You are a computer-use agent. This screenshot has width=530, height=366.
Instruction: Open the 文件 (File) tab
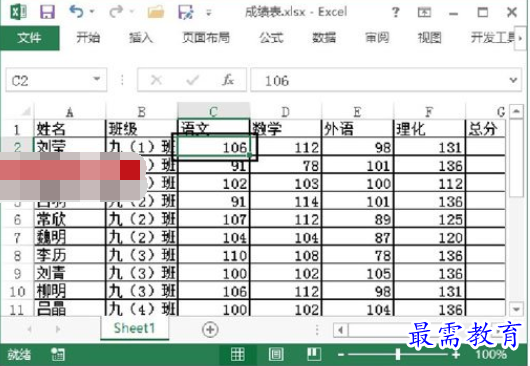pyautogui.click(x=30, y=38)
